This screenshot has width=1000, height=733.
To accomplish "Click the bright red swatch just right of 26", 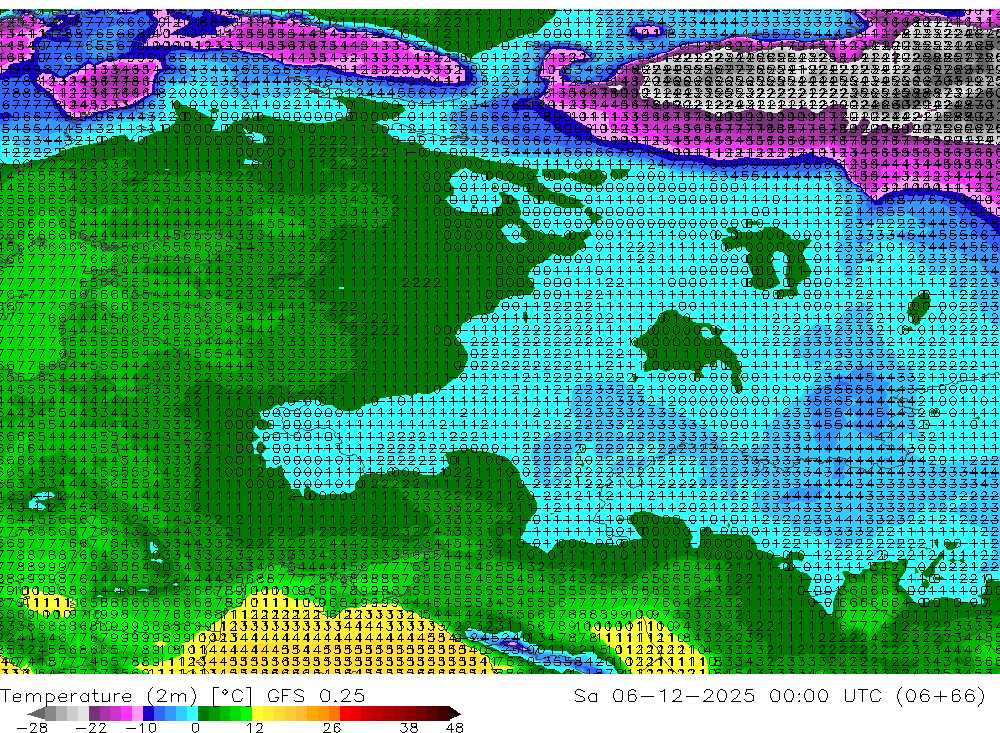I will (345, 713).
